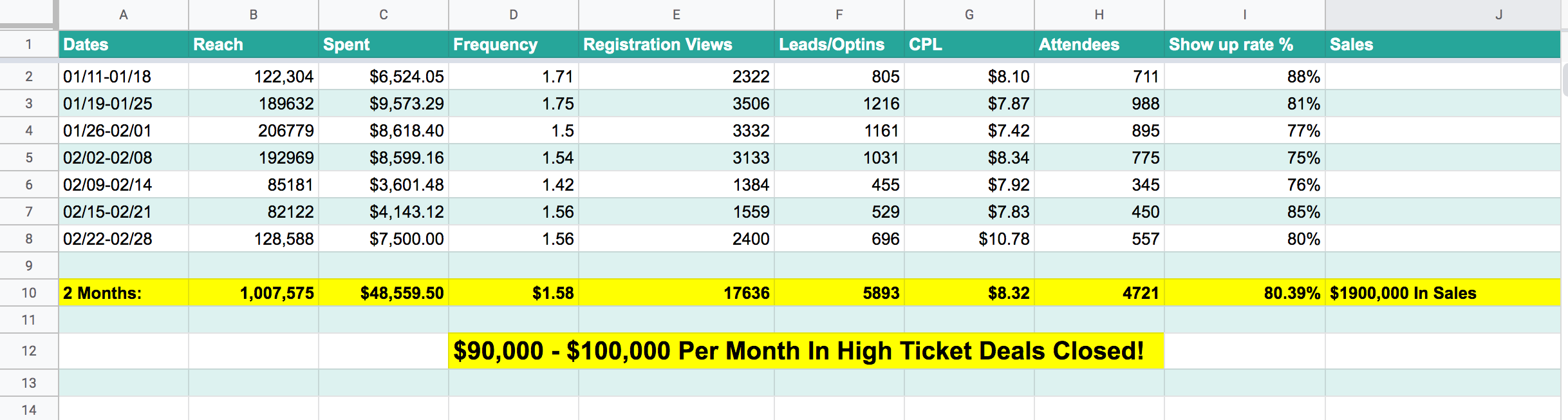
Task: Select row 10 header
Action: tap(29, 293)
